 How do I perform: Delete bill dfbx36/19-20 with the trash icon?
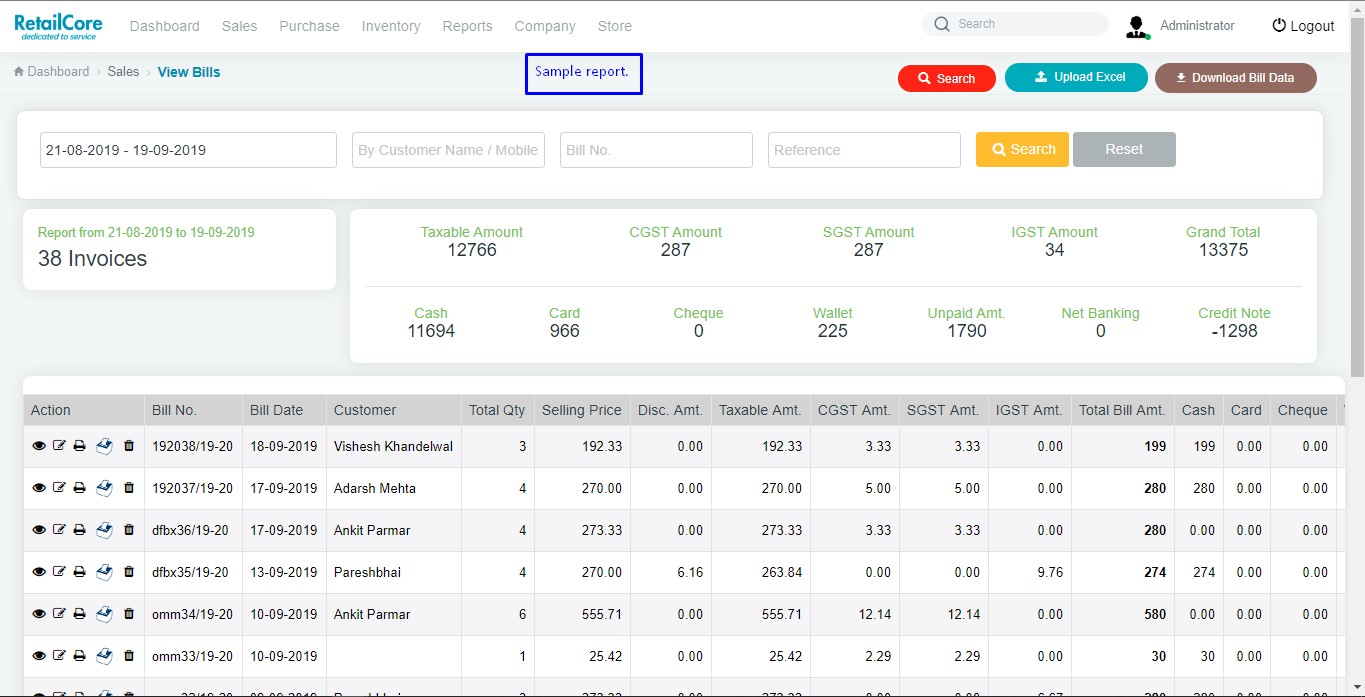point(129,530)
